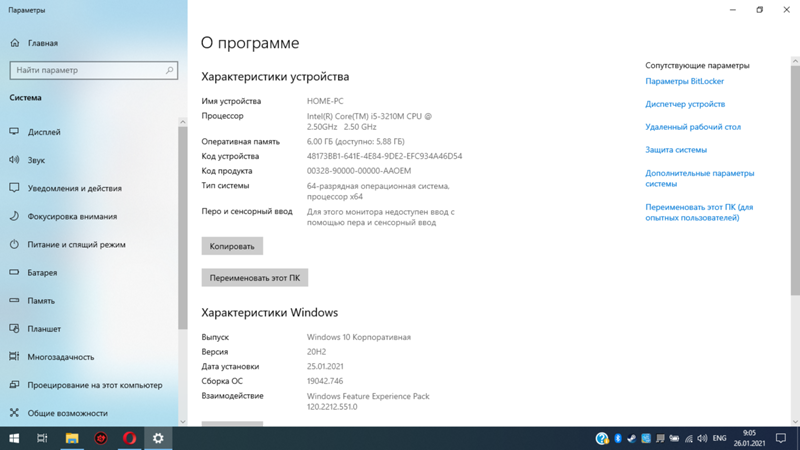Select the device ID starting 48173BB1
This screenshot has width=800, height=450.
coord(384,156)
